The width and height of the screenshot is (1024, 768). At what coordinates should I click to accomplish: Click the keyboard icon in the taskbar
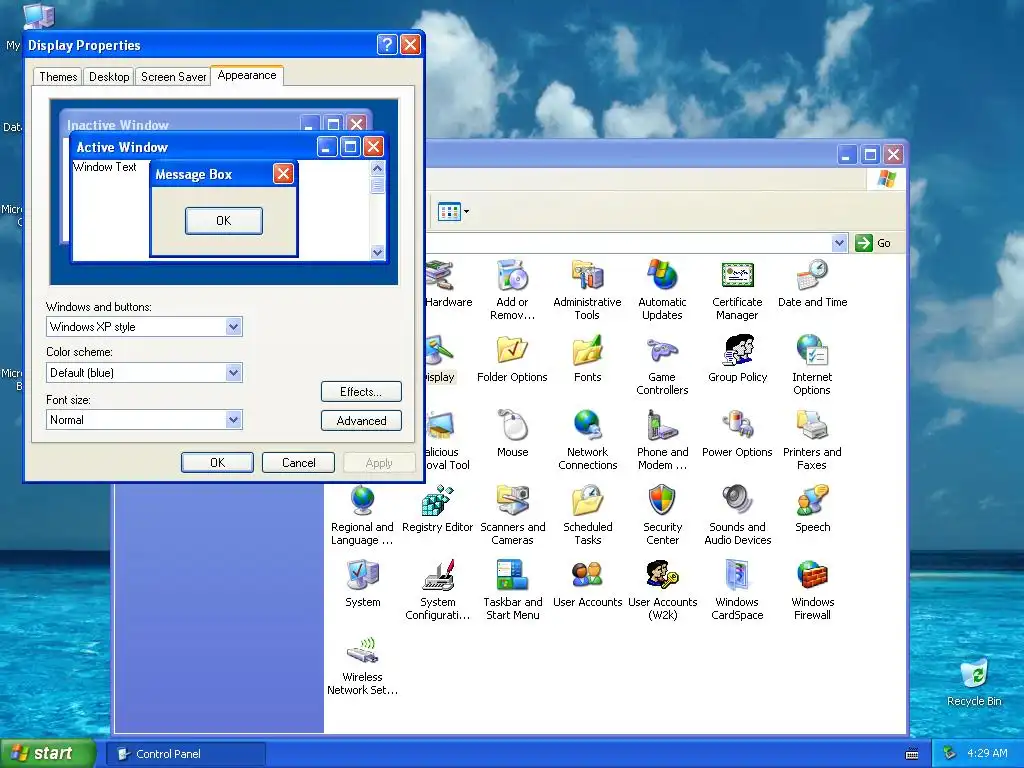click(x=912, y=754)
